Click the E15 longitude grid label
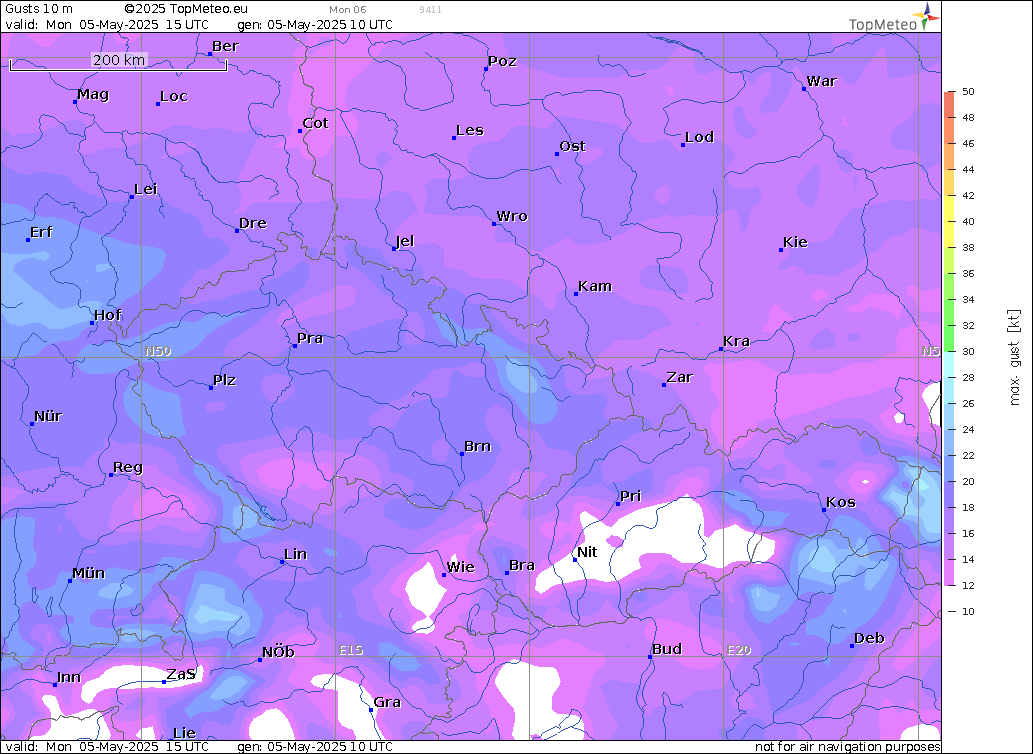This screenshot has height=754, width=1033. click(351, 650)
